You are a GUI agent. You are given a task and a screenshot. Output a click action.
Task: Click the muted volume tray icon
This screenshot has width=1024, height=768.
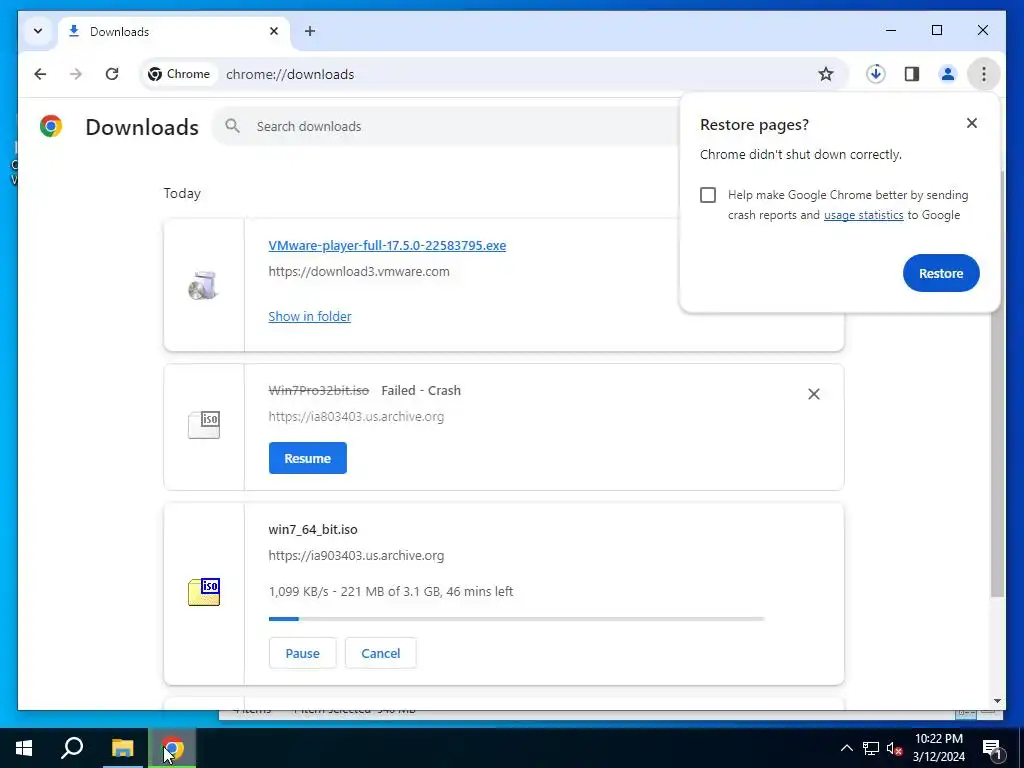894,748
